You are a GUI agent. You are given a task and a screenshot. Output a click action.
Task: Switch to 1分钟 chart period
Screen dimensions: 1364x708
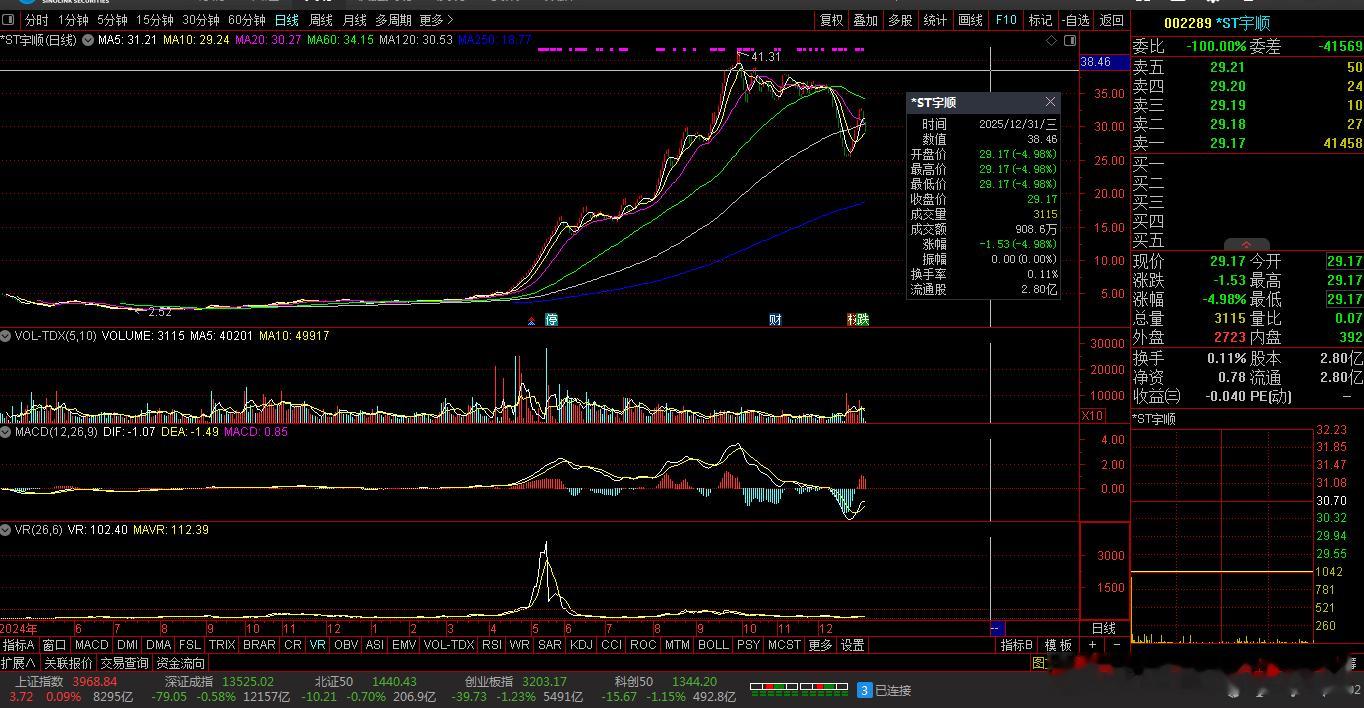click(73, 20)
